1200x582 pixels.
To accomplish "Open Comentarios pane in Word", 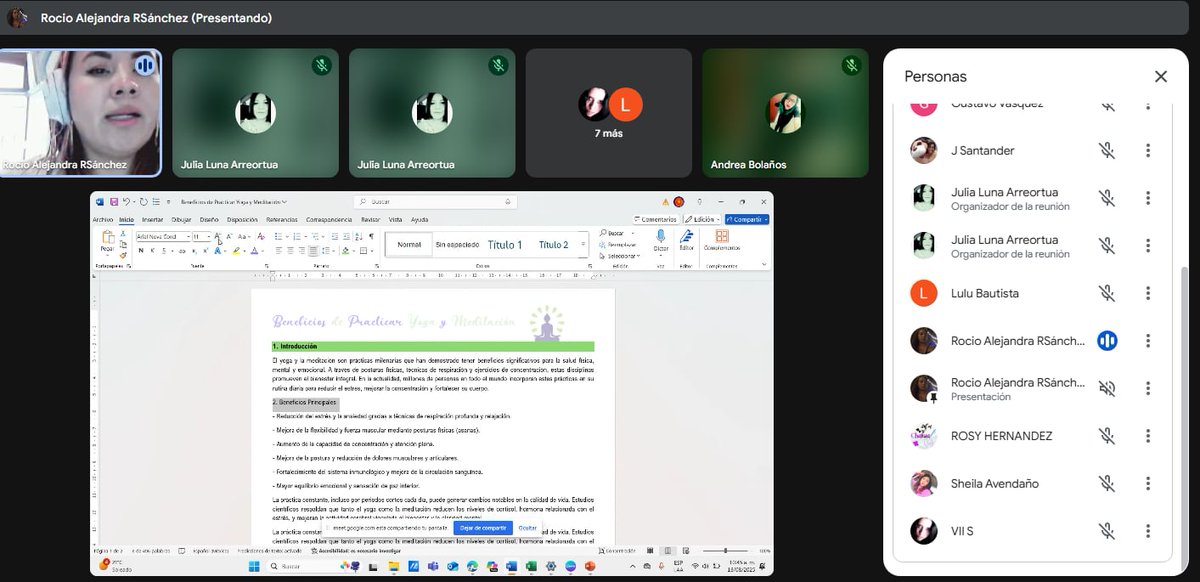I will coord(657,219).
